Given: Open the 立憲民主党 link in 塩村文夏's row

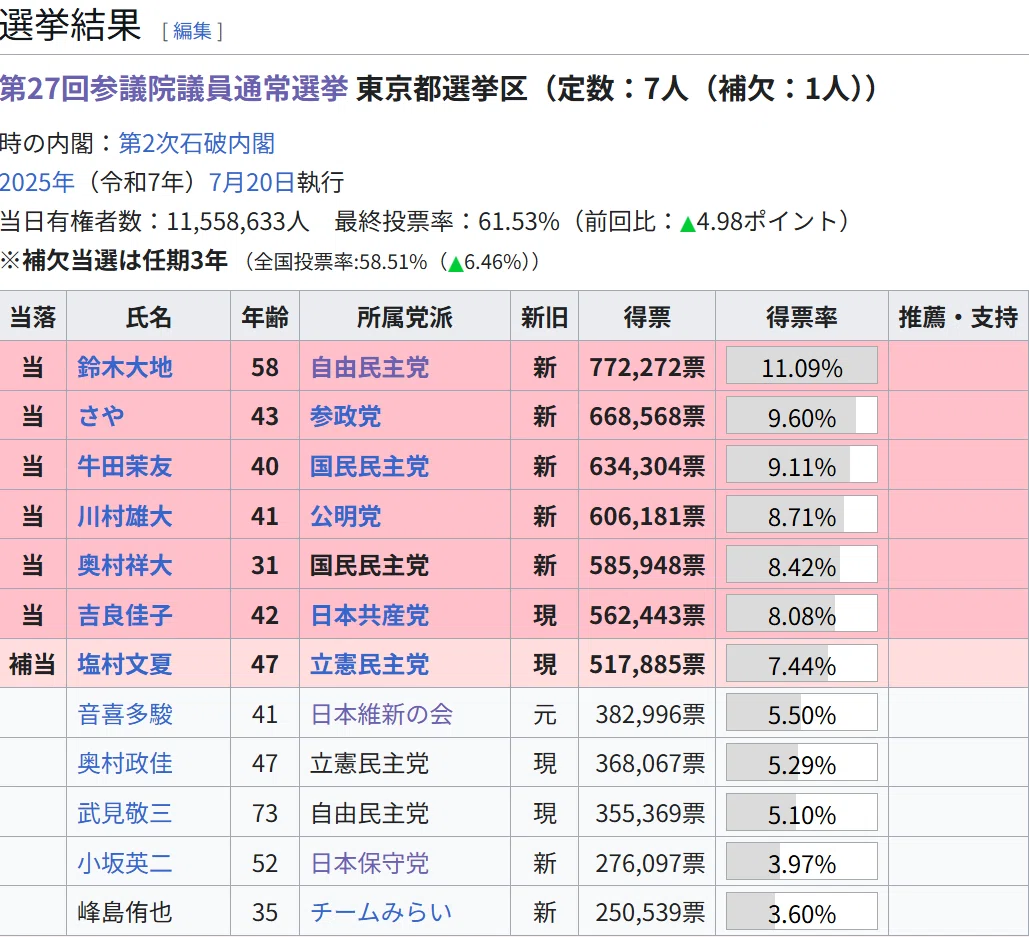Looking at the screenshot, I should 369,664.
